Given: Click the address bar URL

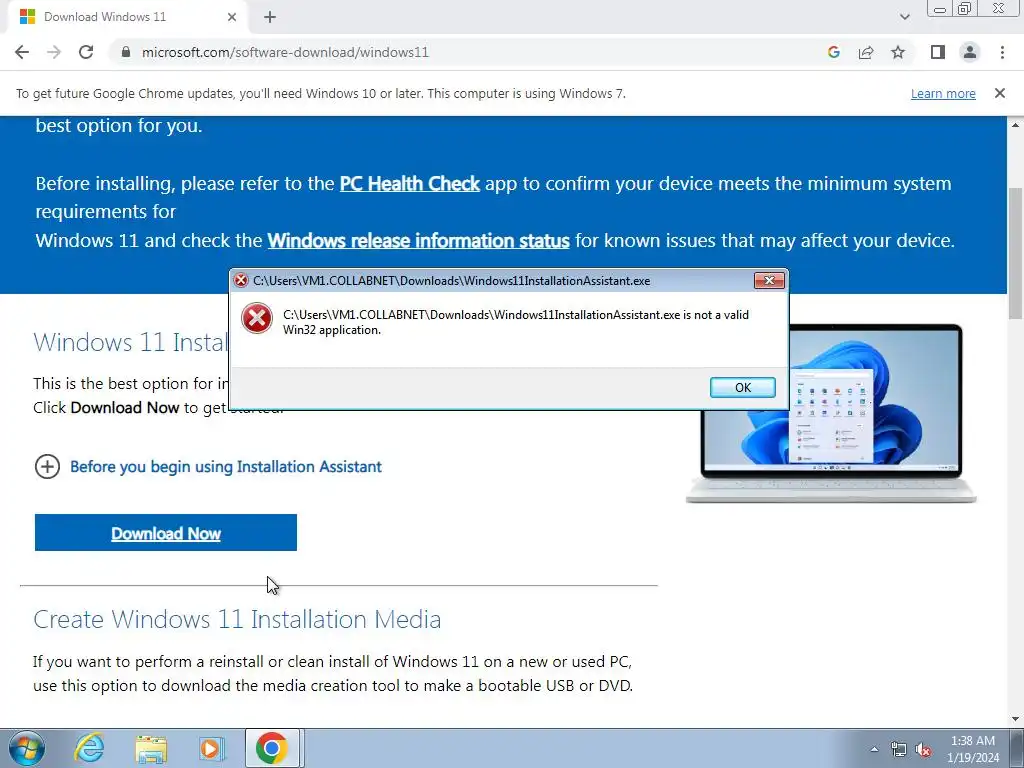Looking at the screenshot, I should [285, 52].
